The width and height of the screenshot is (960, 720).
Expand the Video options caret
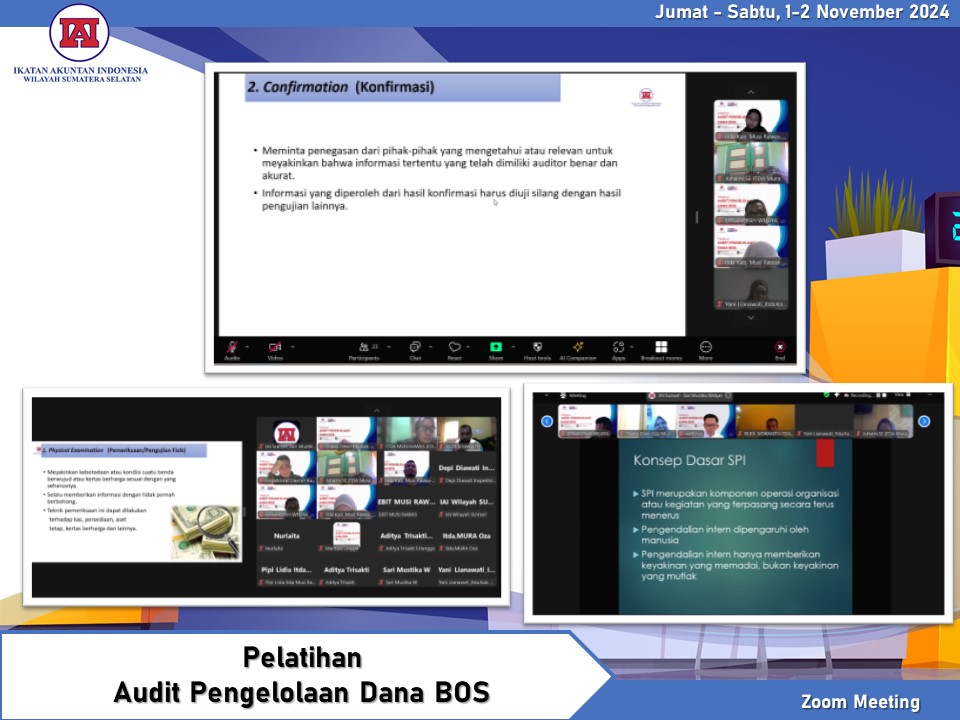[293, 347]
